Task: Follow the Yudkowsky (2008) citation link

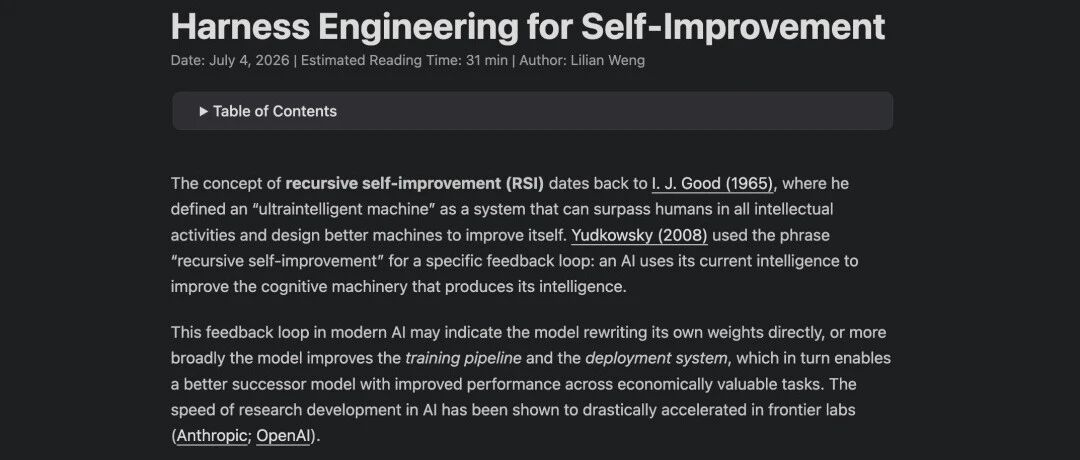Action: pos(639,236)
